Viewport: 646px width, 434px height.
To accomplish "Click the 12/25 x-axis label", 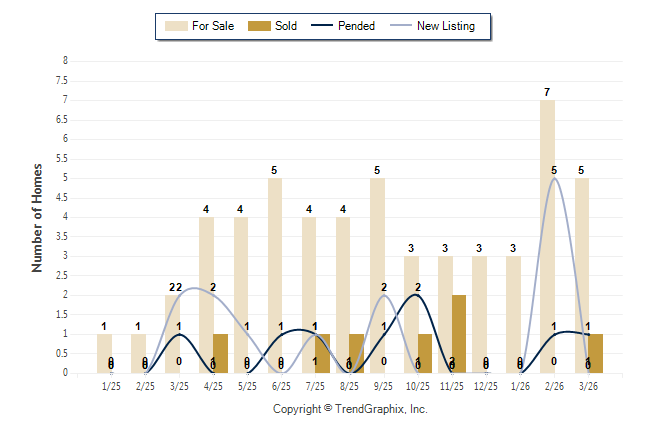I will coord(486,387).
